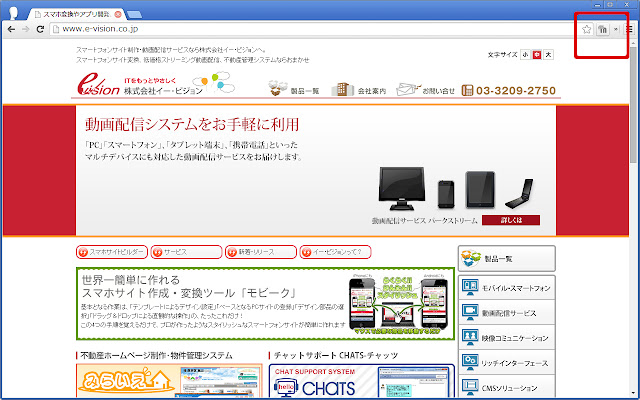Click the colored boxes icon in sidebar 製品一覧

pyautogui.click(x=471, y=258)
